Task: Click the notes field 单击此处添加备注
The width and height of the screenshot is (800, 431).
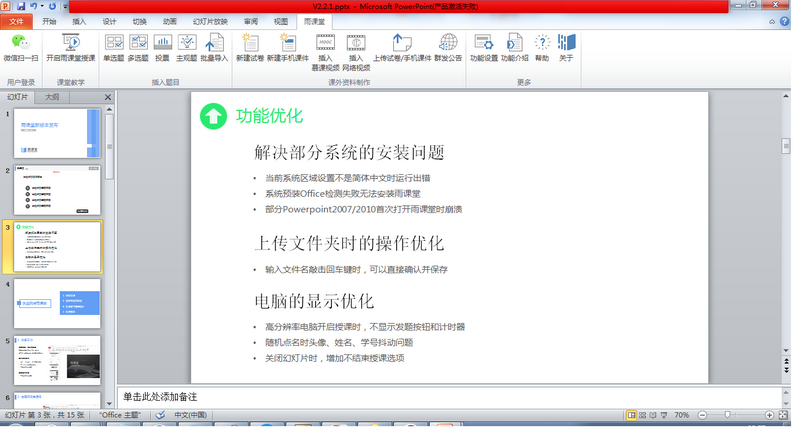Action: [450, 397]
